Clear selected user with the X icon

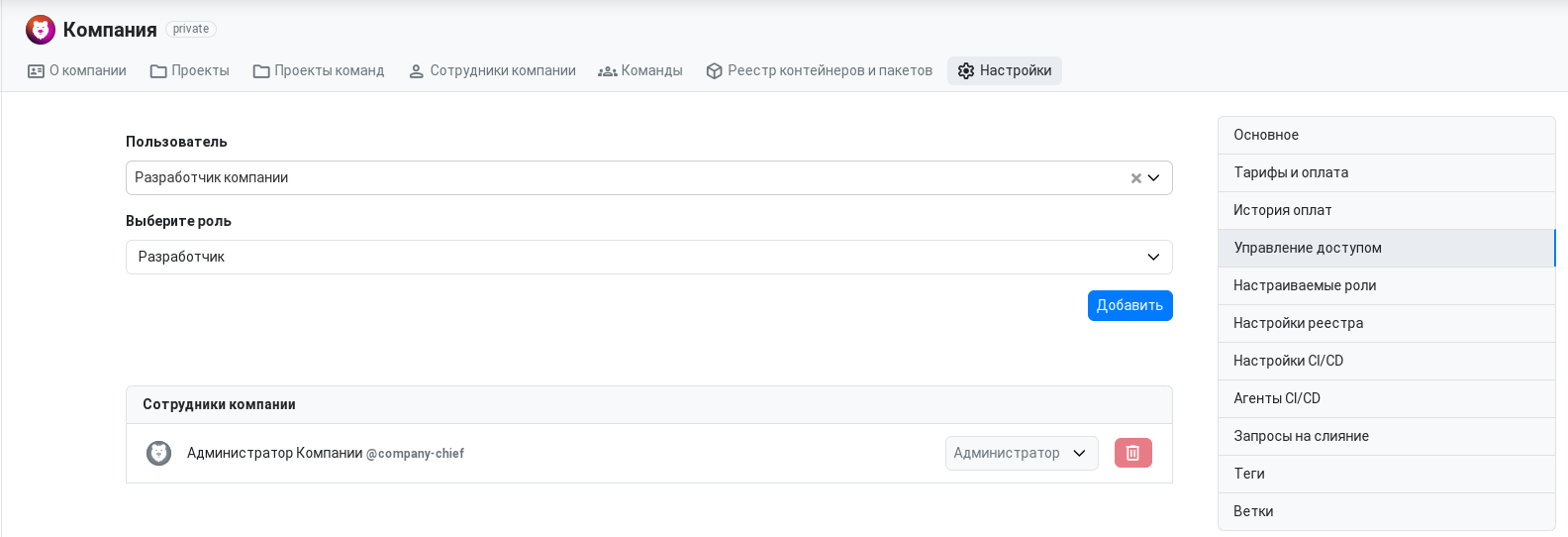[x=1135, y=178]
